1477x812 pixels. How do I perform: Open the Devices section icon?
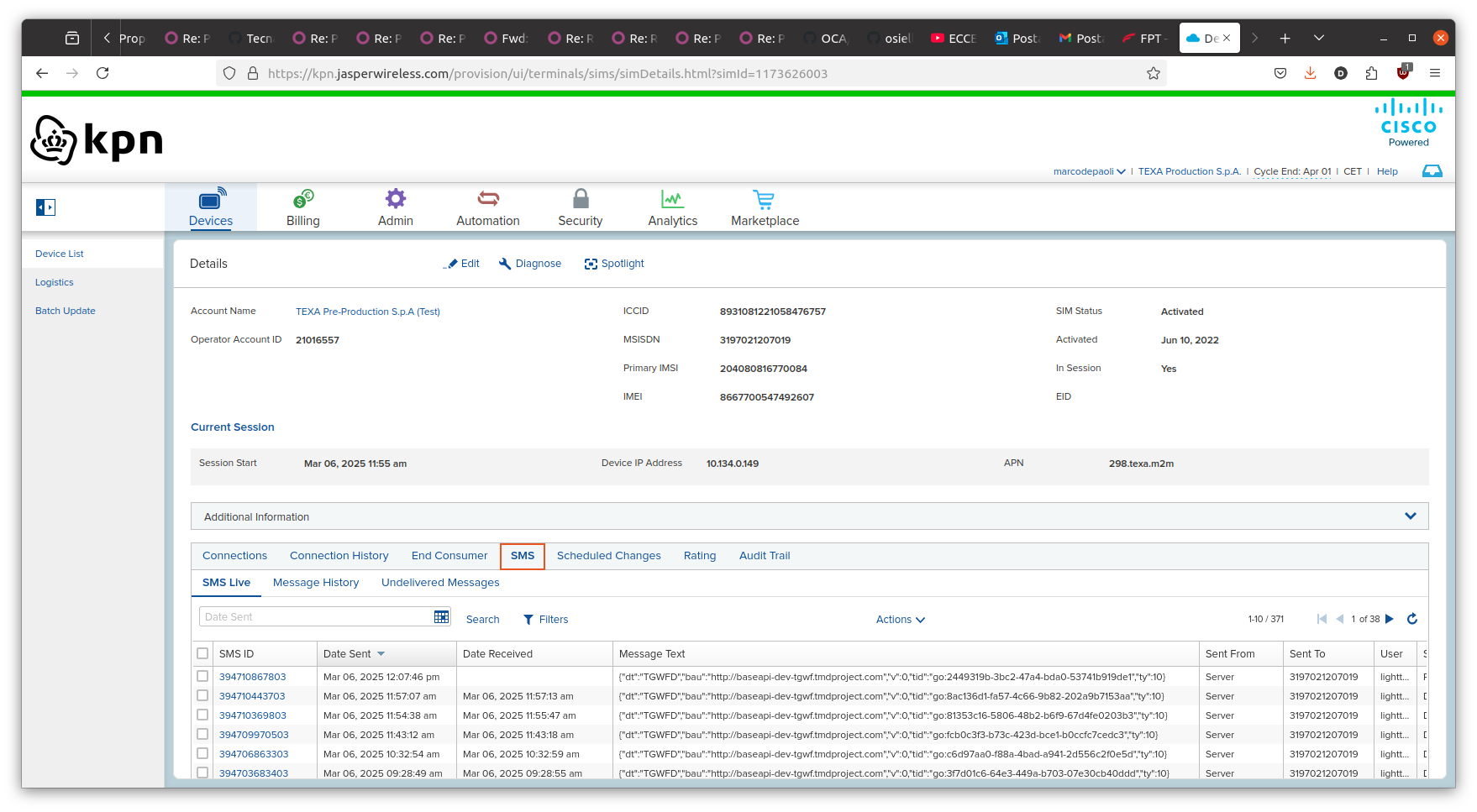[x=211, y=199]
